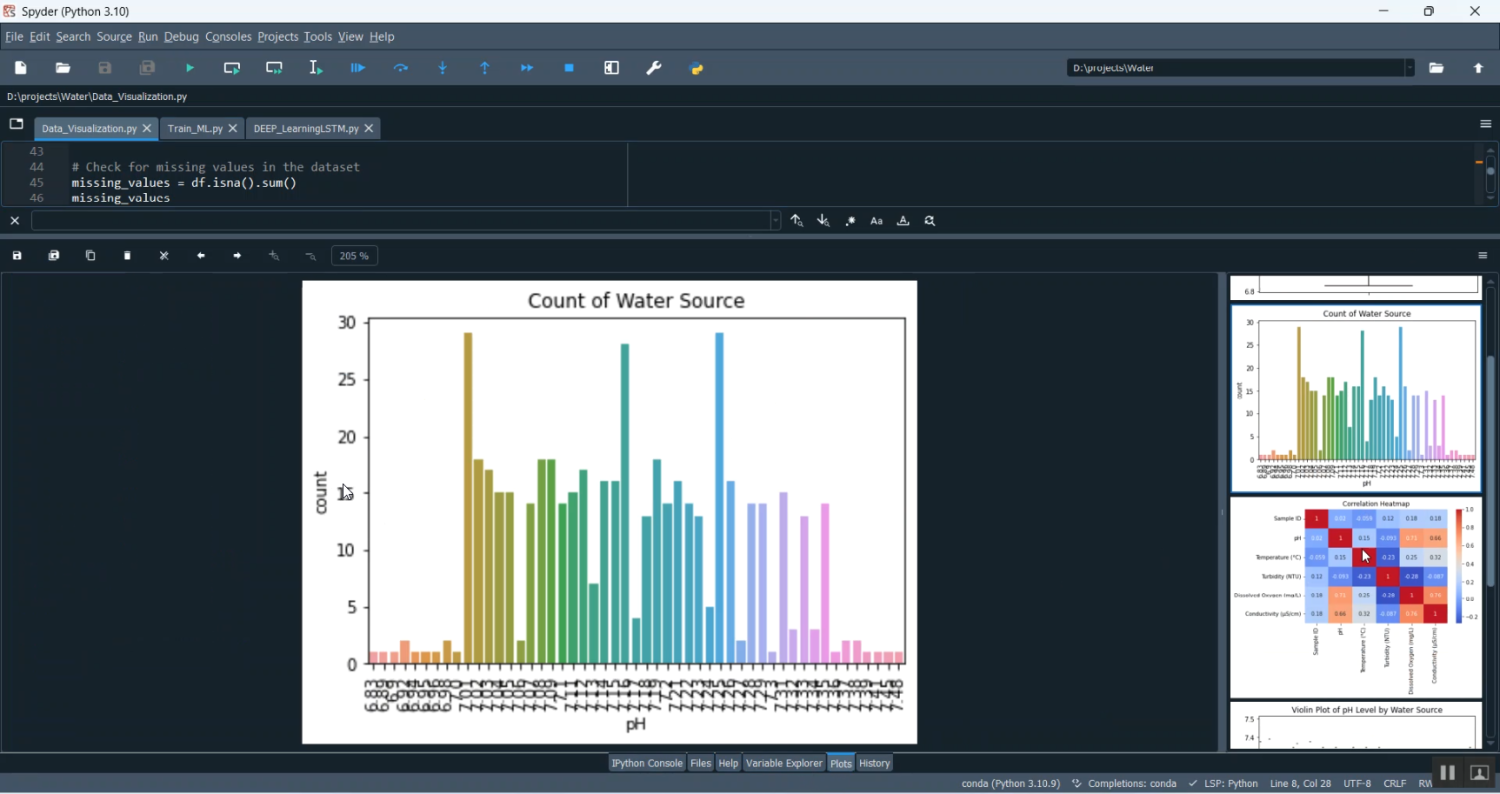
Task: Click the Run file play icon
Action: pos(190,68)
